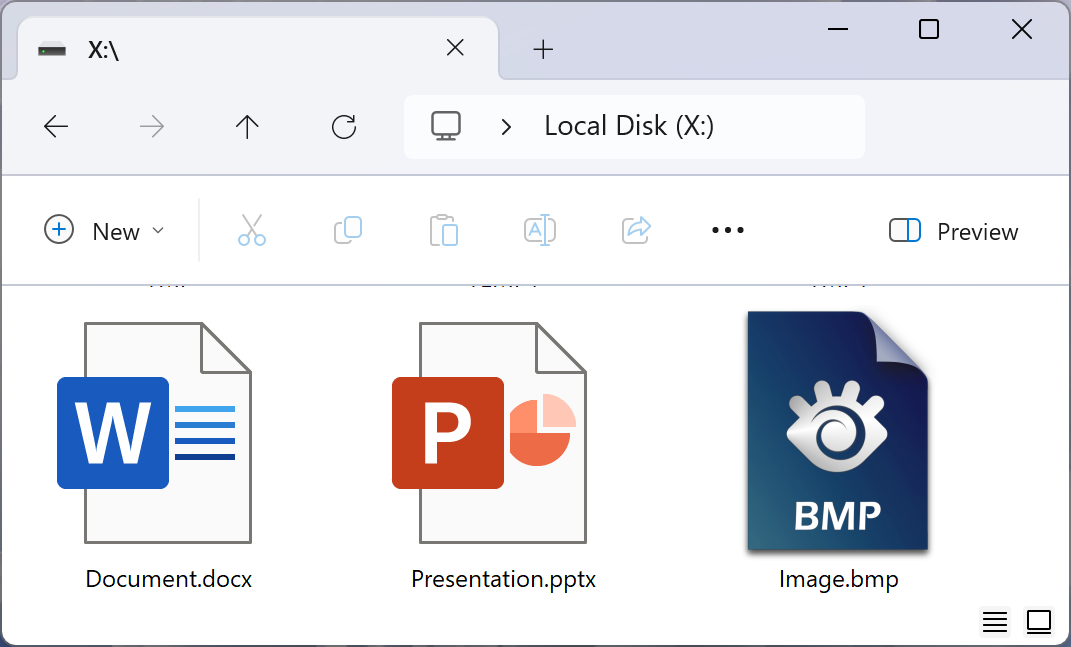Go up one folder level
Viewport: 1071px width, 647px height.
[247, 126]
